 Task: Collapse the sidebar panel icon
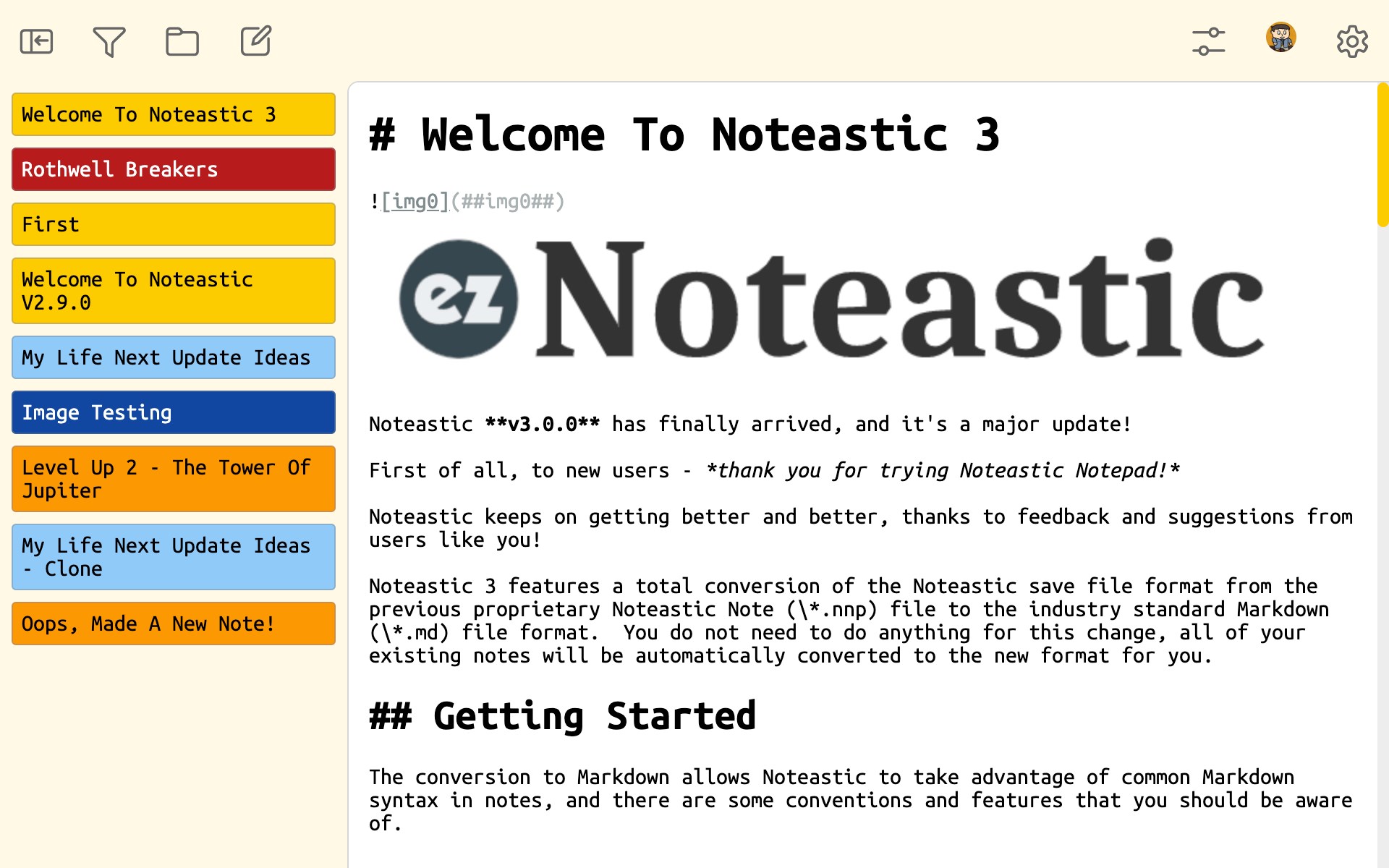pos(36,41)
